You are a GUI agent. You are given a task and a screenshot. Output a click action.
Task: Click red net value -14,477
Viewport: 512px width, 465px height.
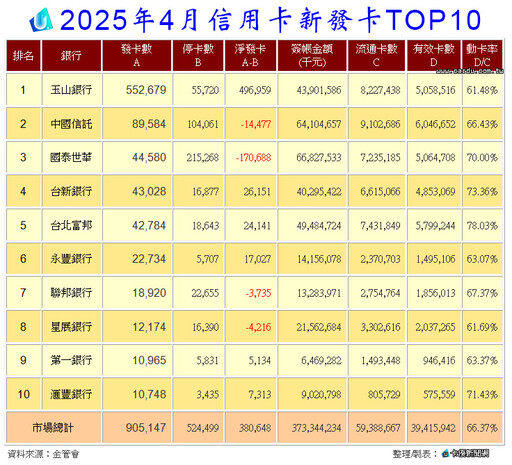pyautogui.click(x=256, y=124)
